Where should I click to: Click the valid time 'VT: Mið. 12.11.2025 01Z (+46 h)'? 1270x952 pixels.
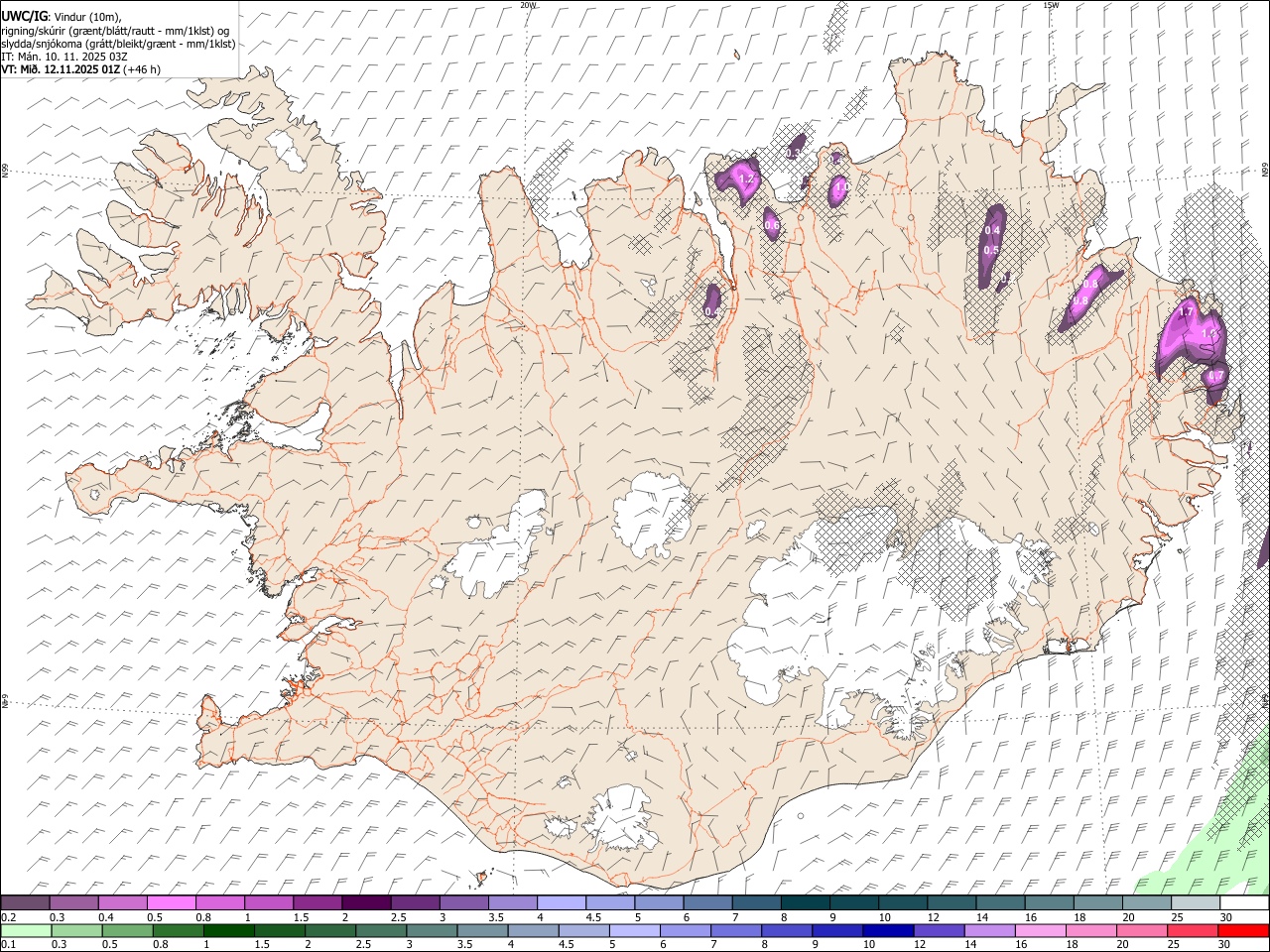(80, 69)
